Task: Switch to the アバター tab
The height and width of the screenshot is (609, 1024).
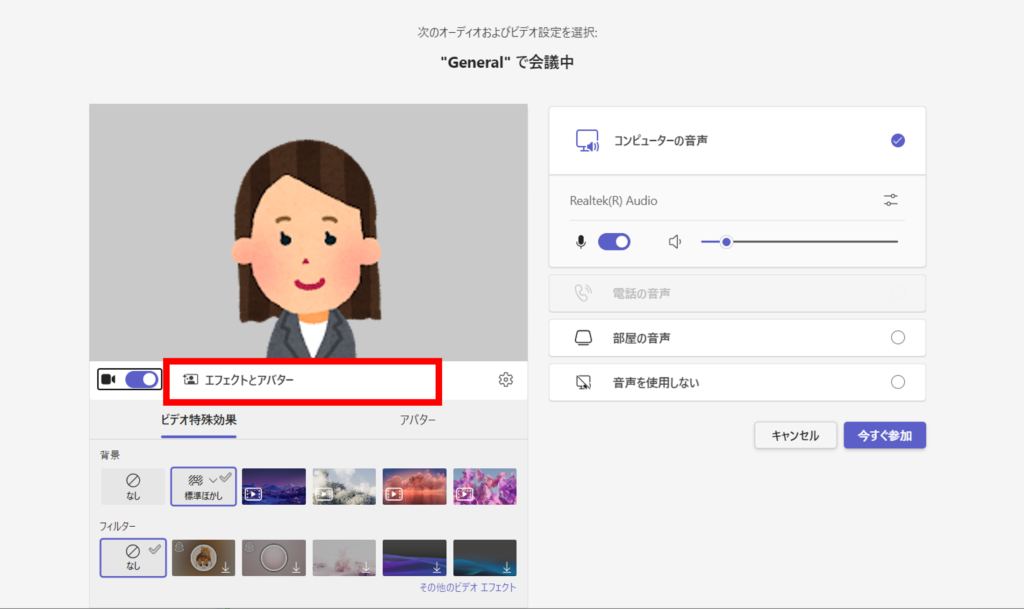Action: 419,421
